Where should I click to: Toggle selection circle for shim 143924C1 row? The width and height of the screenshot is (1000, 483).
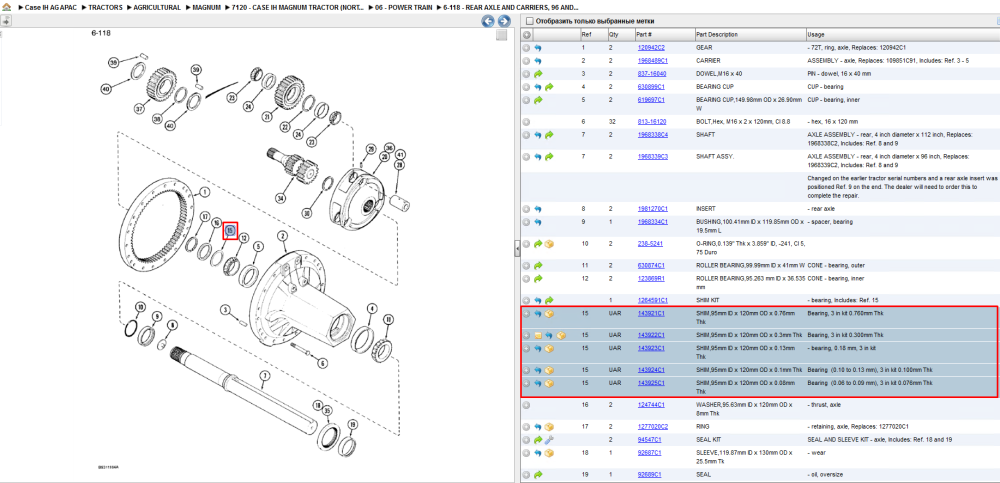pyautogui.click(x=527, y=370)
